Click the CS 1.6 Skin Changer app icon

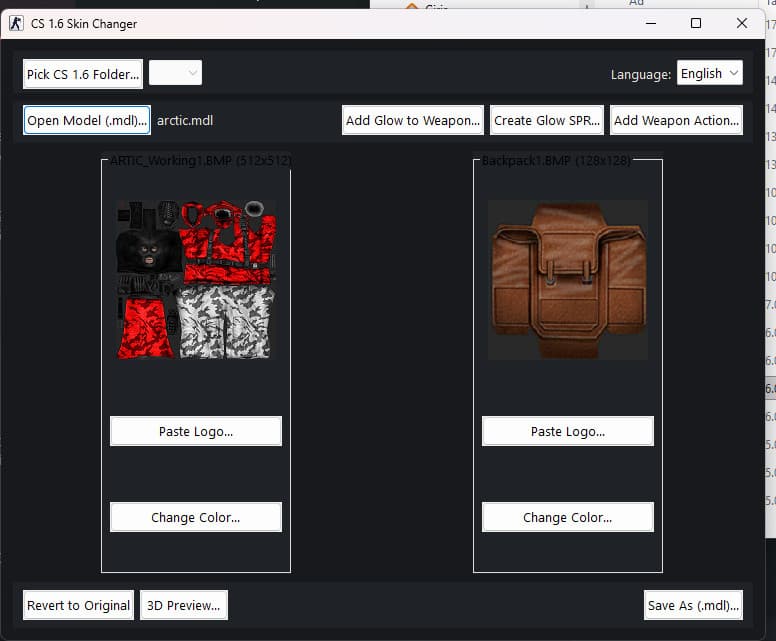pyautogui.click(x=16, y=23)
